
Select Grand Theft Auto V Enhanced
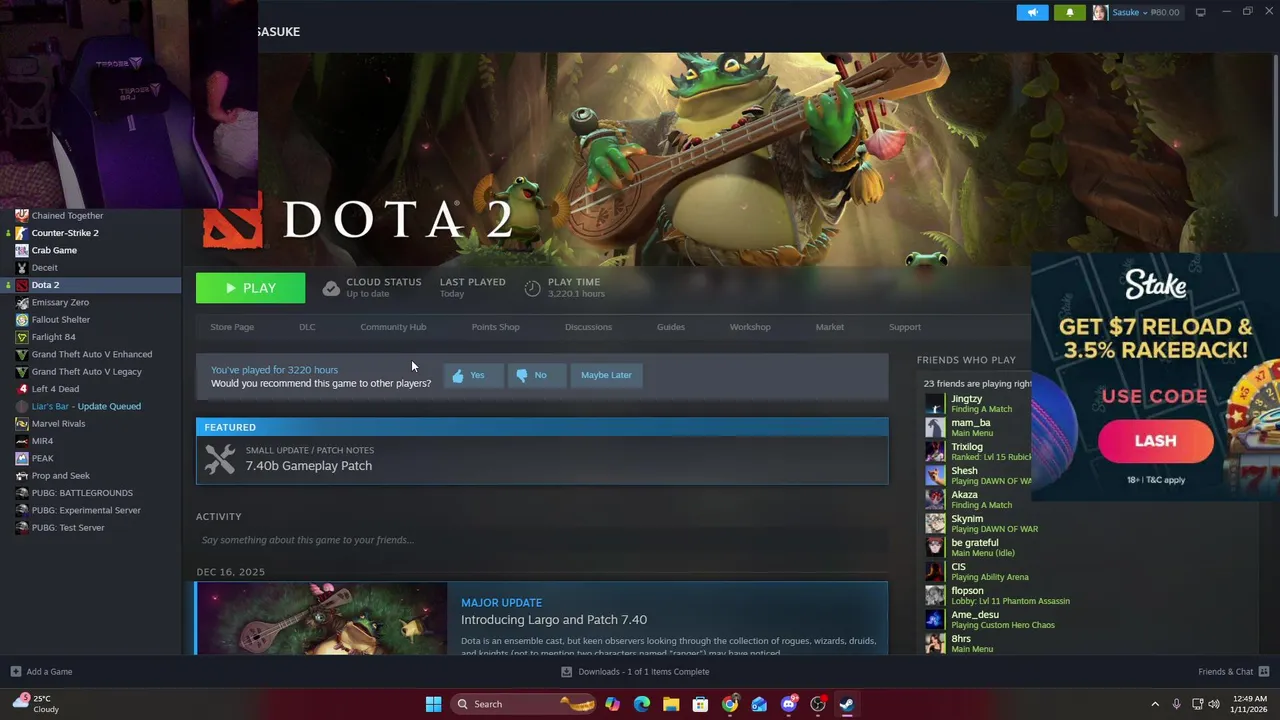[90, 354]
